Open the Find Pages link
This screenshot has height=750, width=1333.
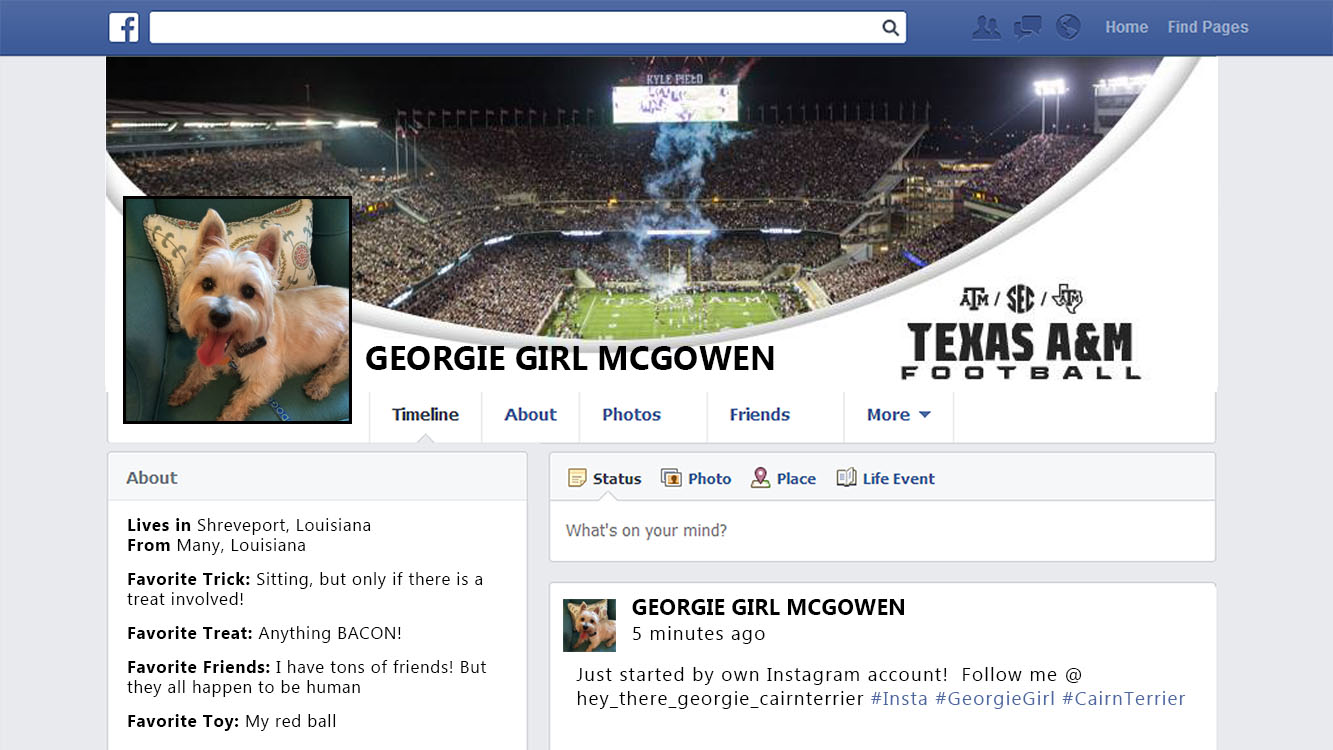pos(1207,27)
